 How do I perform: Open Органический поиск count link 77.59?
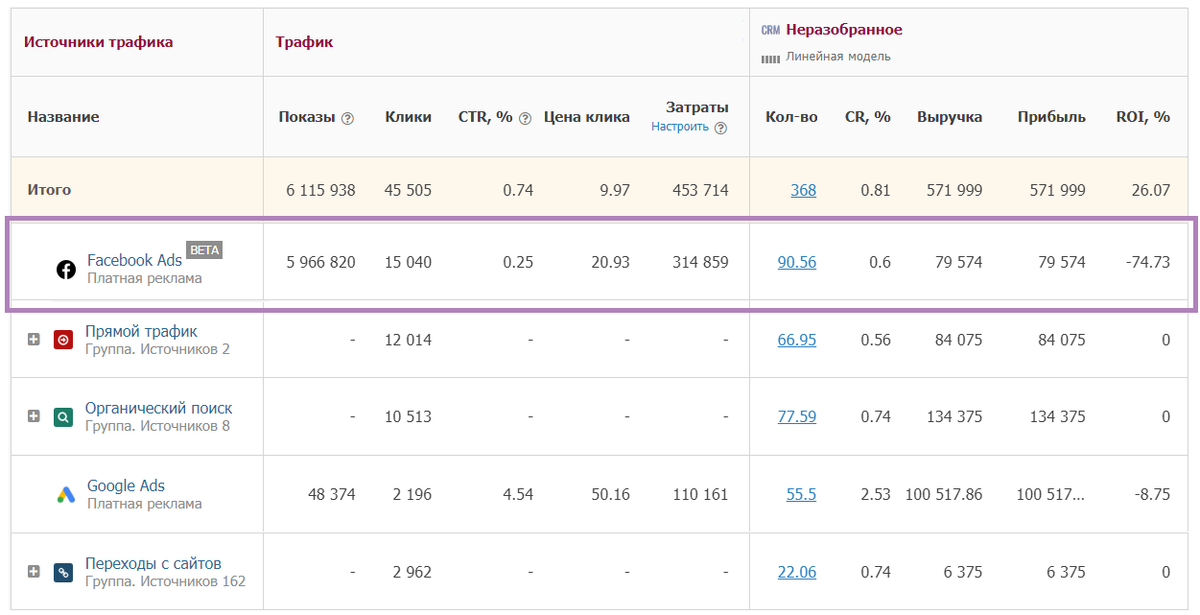click(x=797, y=417)
